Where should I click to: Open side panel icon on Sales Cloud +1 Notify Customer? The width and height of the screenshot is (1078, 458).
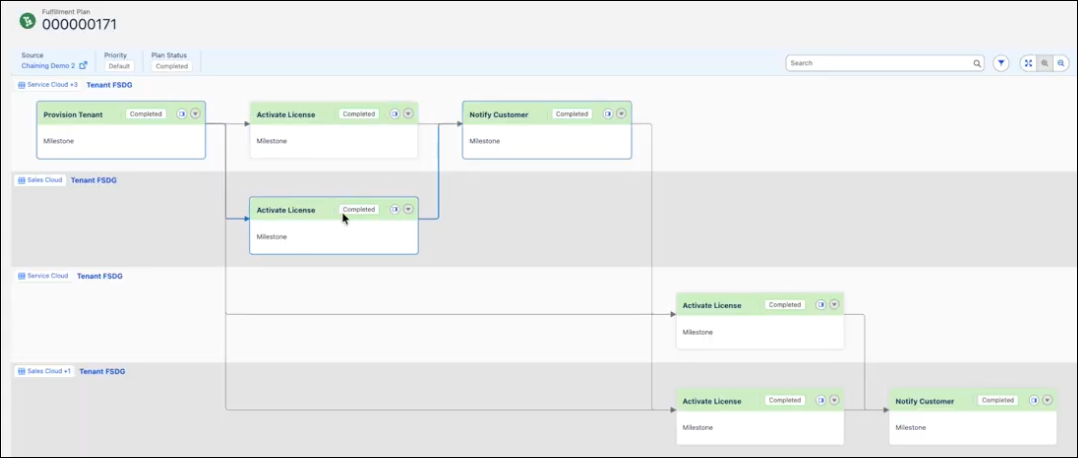1034,400
